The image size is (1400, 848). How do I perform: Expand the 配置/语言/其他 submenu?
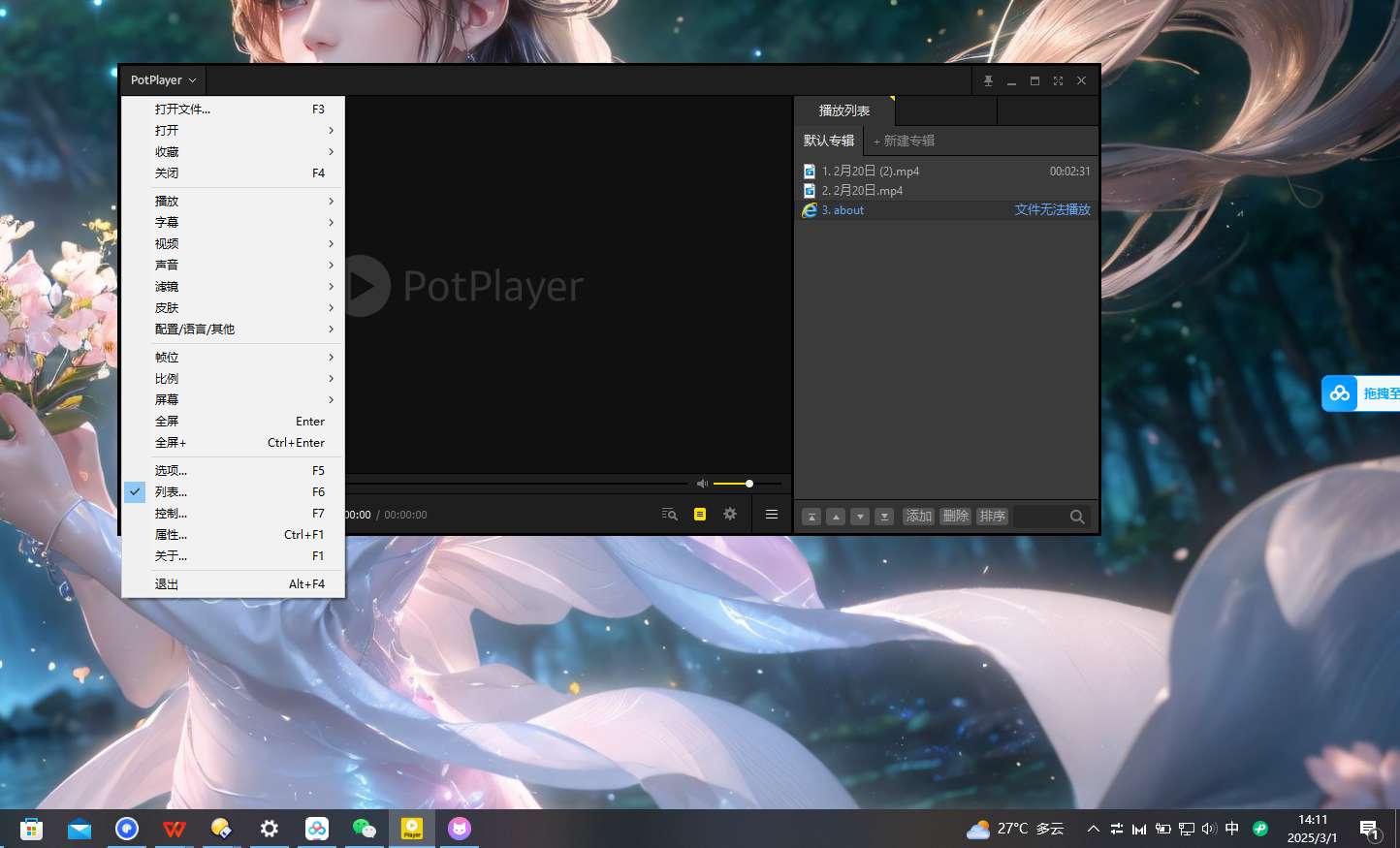click(233, 329)
